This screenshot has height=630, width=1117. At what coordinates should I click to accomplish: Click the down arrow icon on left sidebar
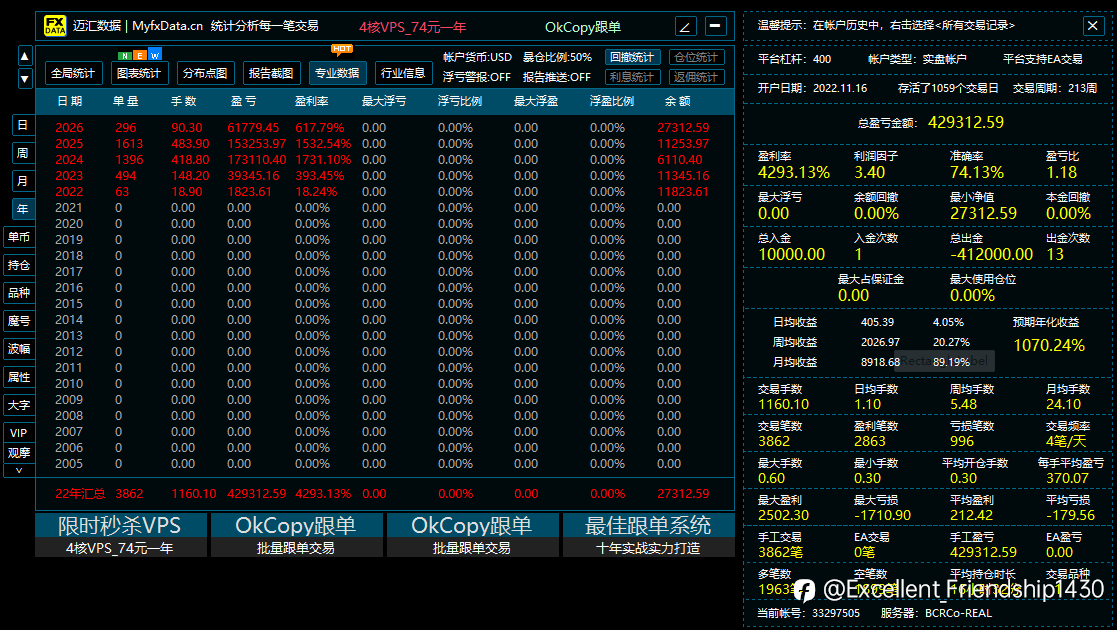coord(25,78)
